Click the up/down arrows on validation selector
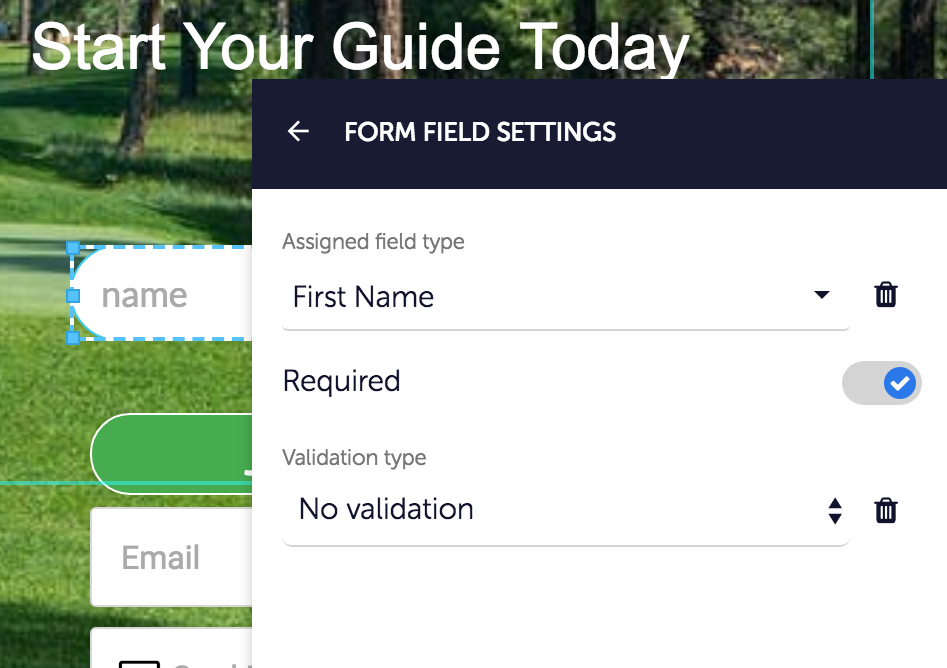This screenshot has height=668, width=947. pos(834,511)
